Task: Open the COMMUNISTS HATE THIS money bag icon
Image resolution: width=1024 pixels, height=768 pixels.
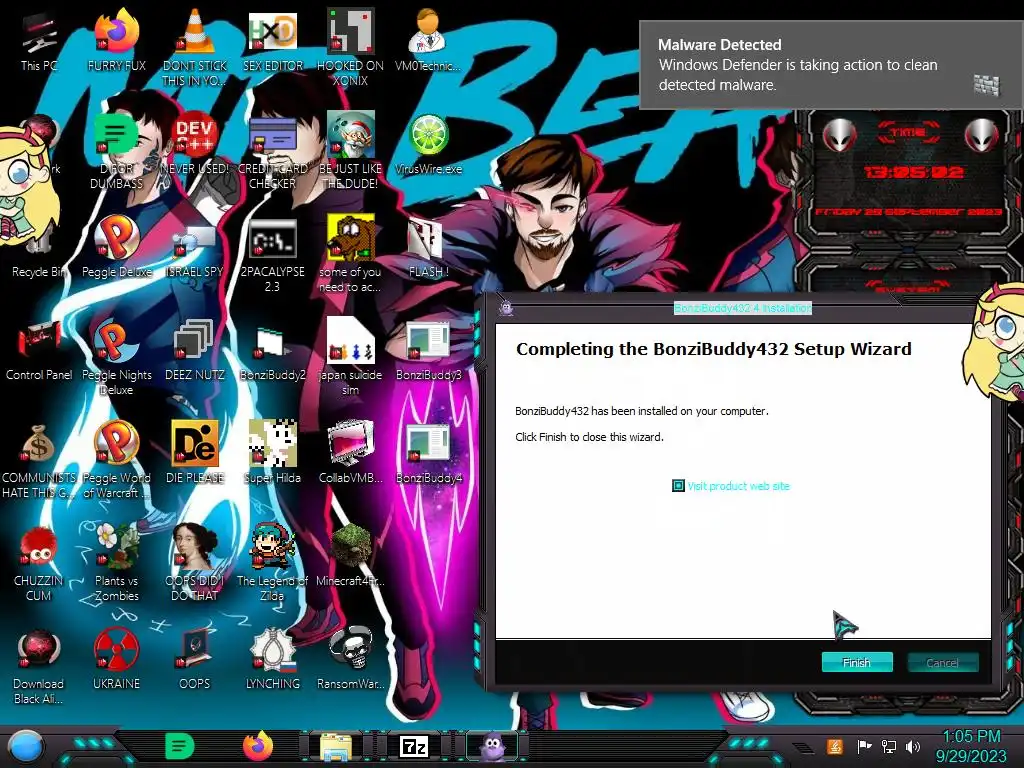Action: 39,461
